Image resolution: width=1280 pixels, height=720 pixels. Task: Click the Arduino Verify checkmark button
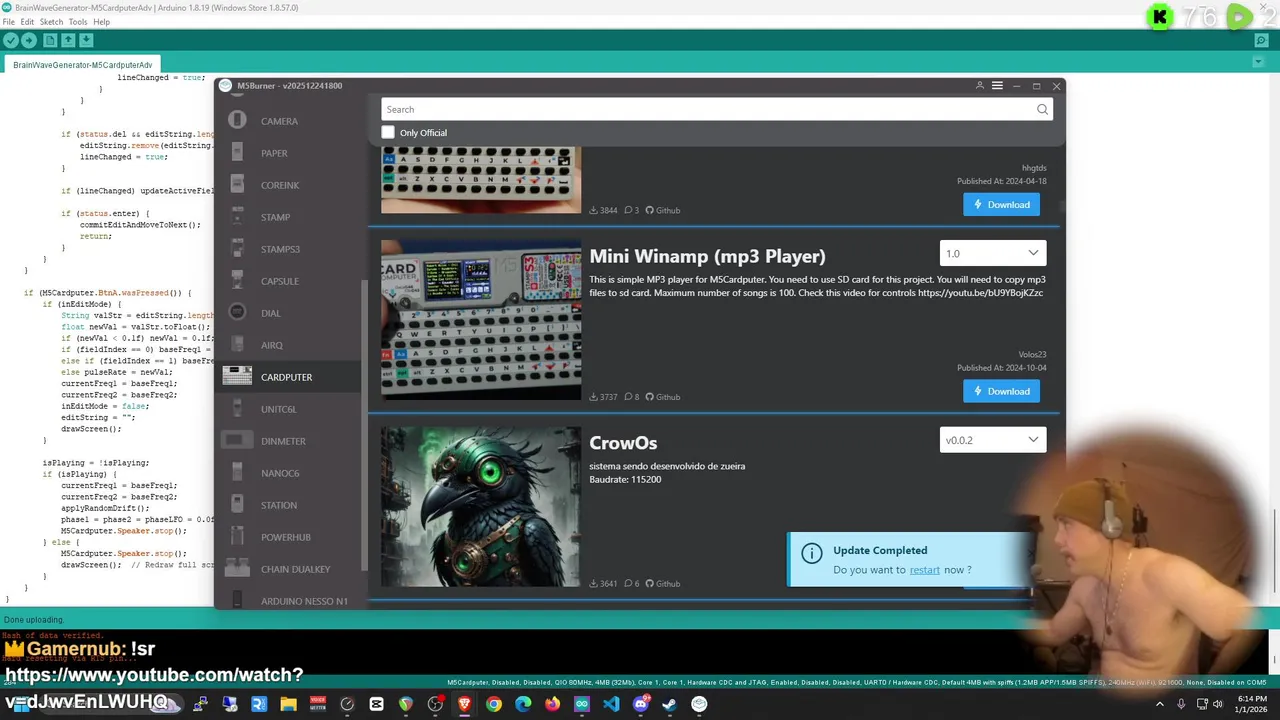[11, 41]
